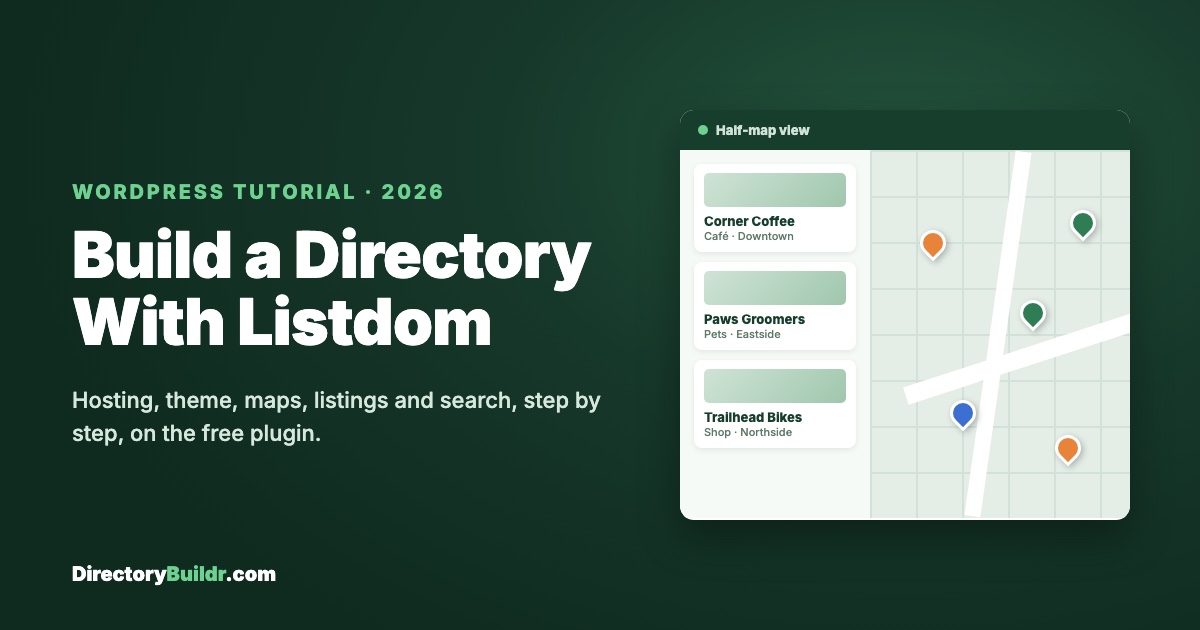The height and width of the screenshot is (630, 1200).
Task: Click the green pin in the map's upper corner
Action: [x=1083, y=224]
